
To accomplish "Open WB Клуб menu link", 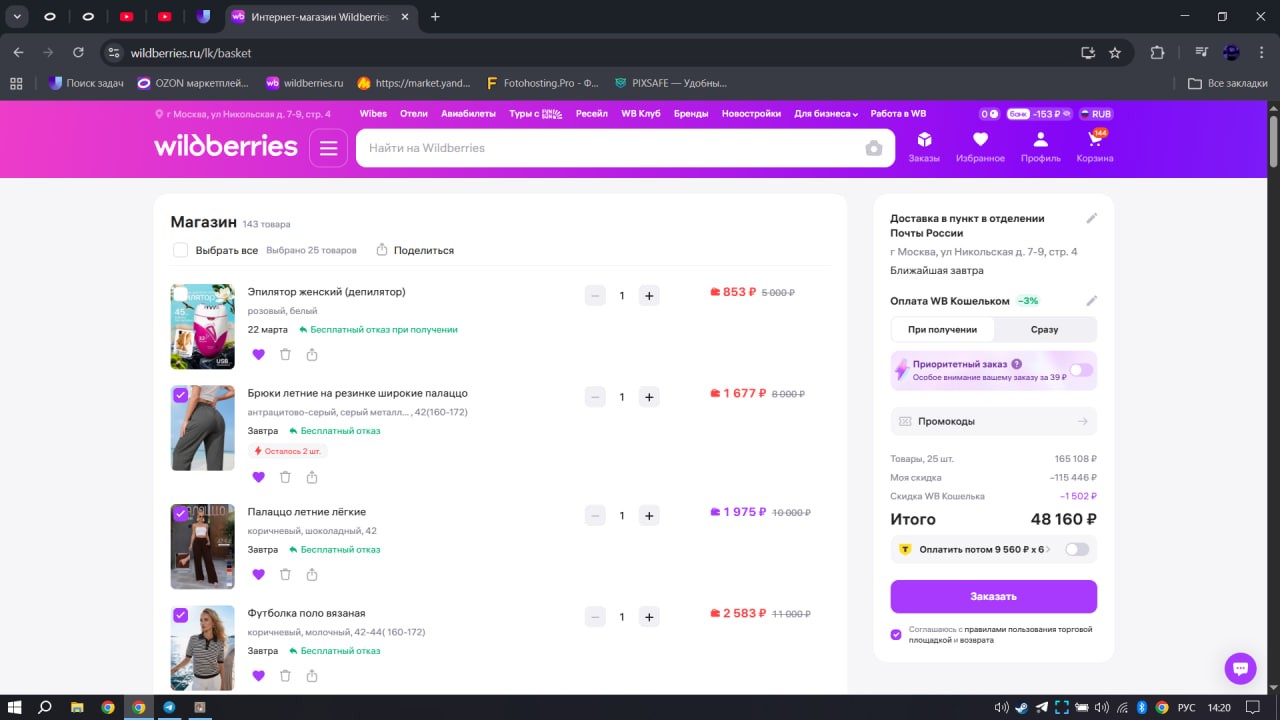I will [x=641, y=114].
